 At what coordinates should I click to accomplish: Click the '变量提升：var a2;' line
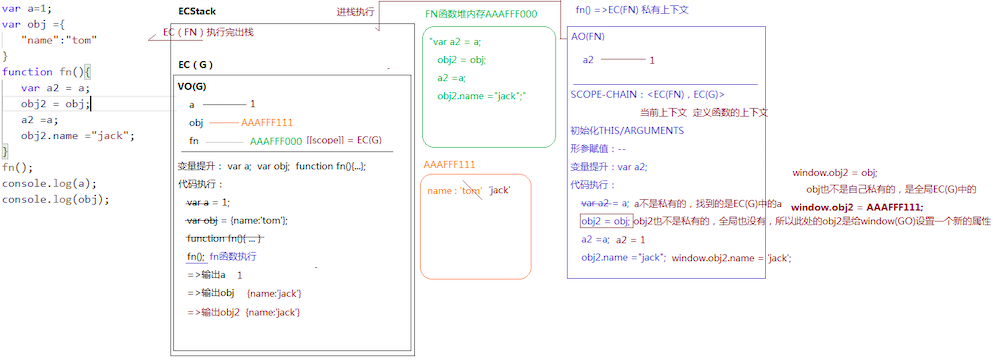(609, 167)
